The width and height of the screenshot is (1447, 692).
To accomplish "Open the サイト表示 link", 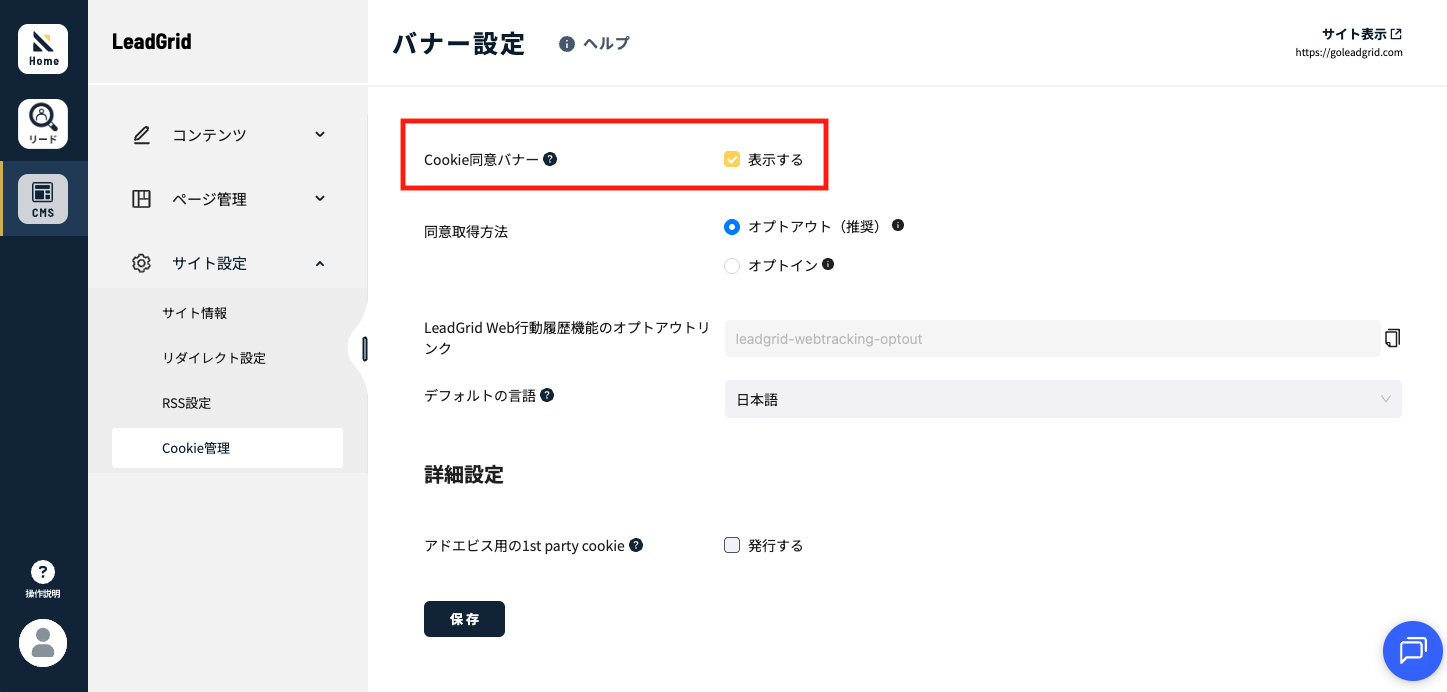I will 1362,34.
